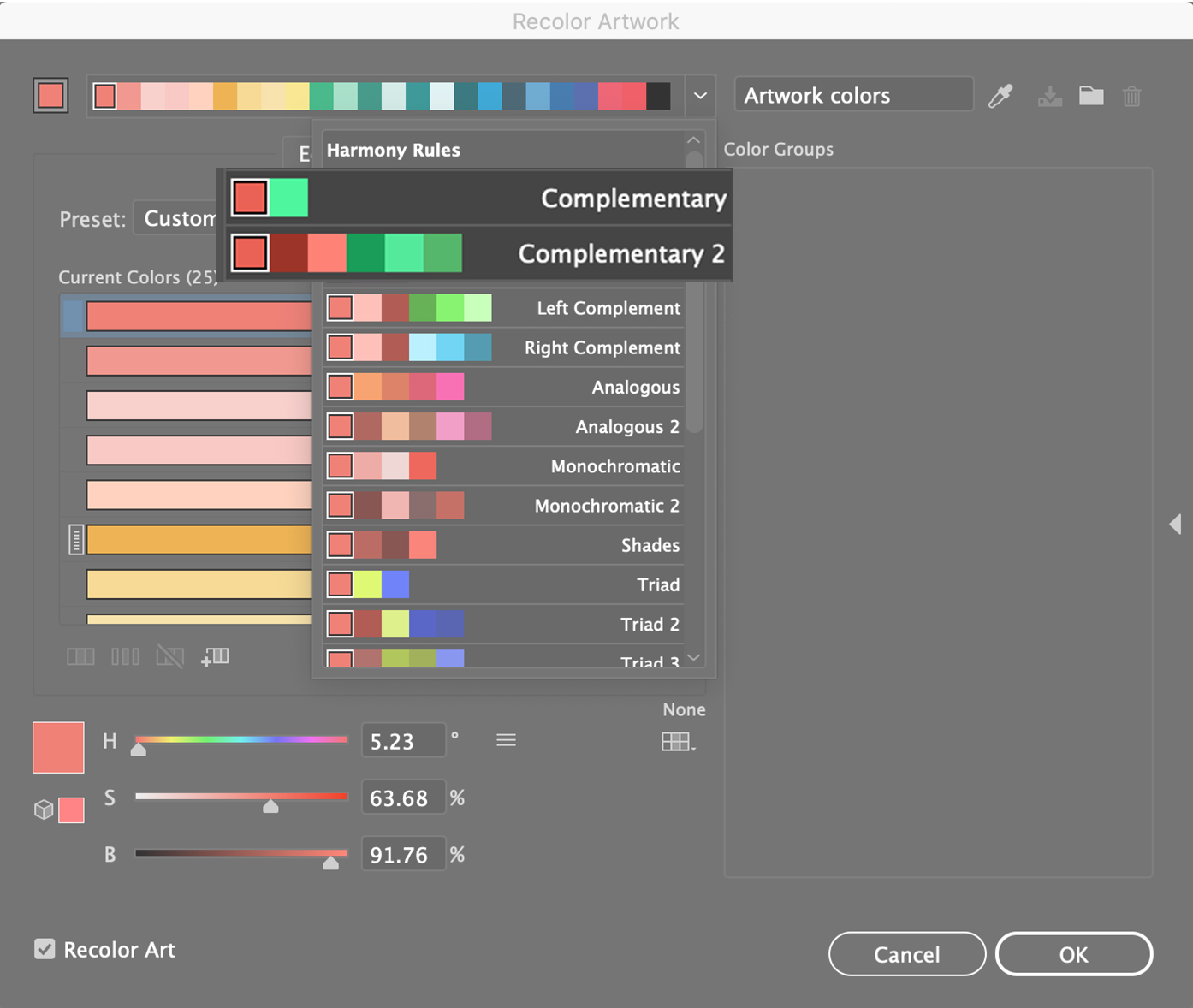Image resolution: width=1193 pixels, height=1008 pixels.
Task: Click the hue value input field
Action: [x=402, y=741]
